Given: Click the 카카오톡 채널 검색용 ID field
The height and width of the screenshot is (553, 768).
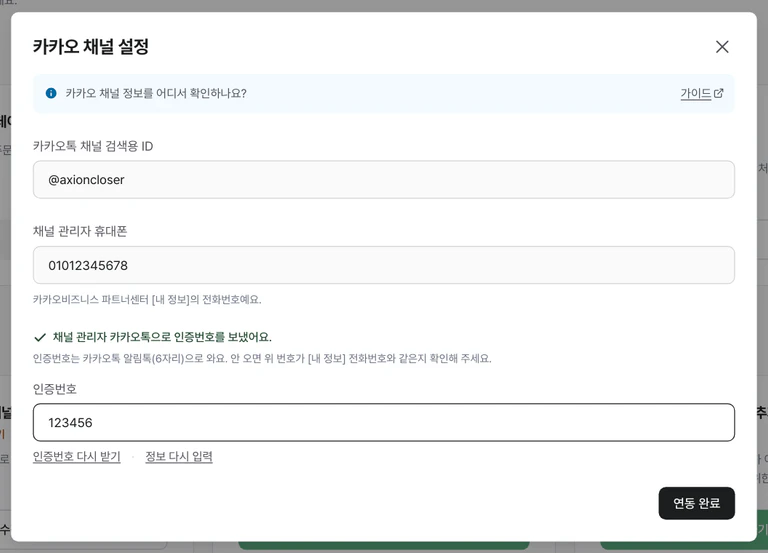Looking at the screenshot, I should click(x=384, y=180).
